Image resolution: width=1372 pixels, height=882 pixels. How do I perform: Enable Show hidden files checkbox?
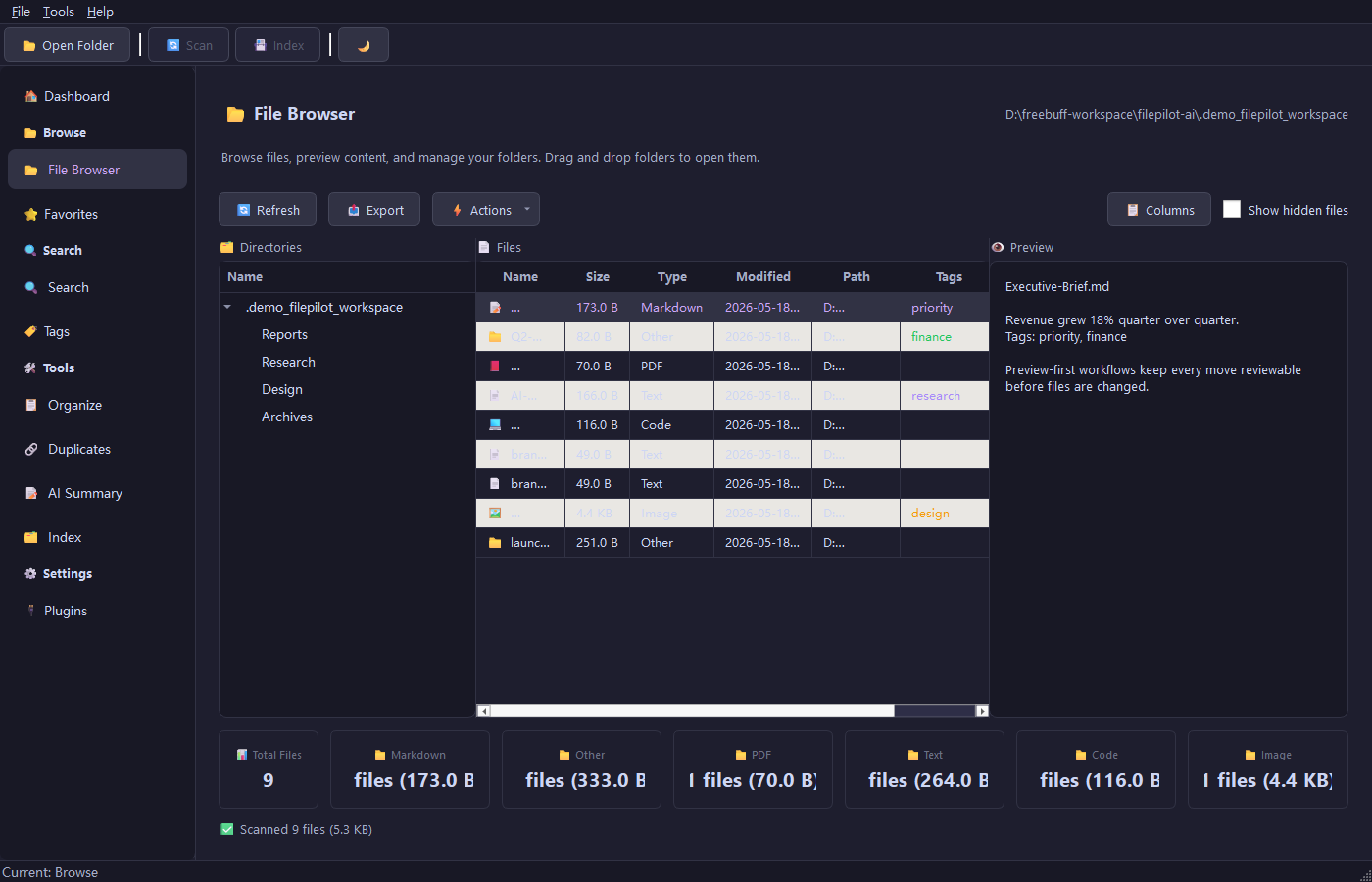[x=1232, y=210]
